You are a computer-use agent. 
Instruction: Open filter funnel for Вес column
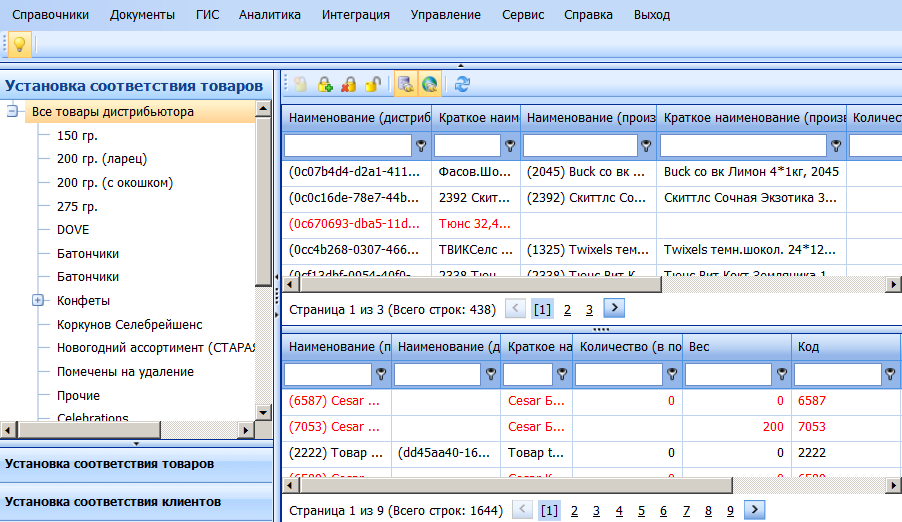[780, 375]
